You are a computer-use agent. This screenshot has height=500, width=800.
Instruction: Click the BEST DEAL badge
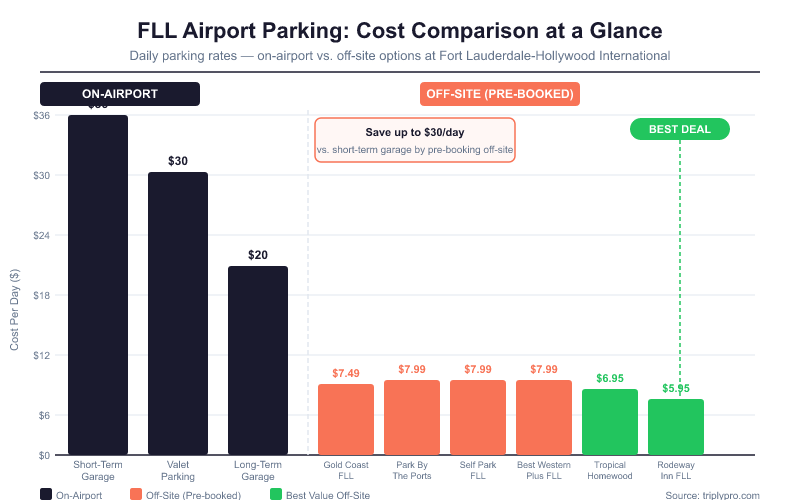point(680,129)
